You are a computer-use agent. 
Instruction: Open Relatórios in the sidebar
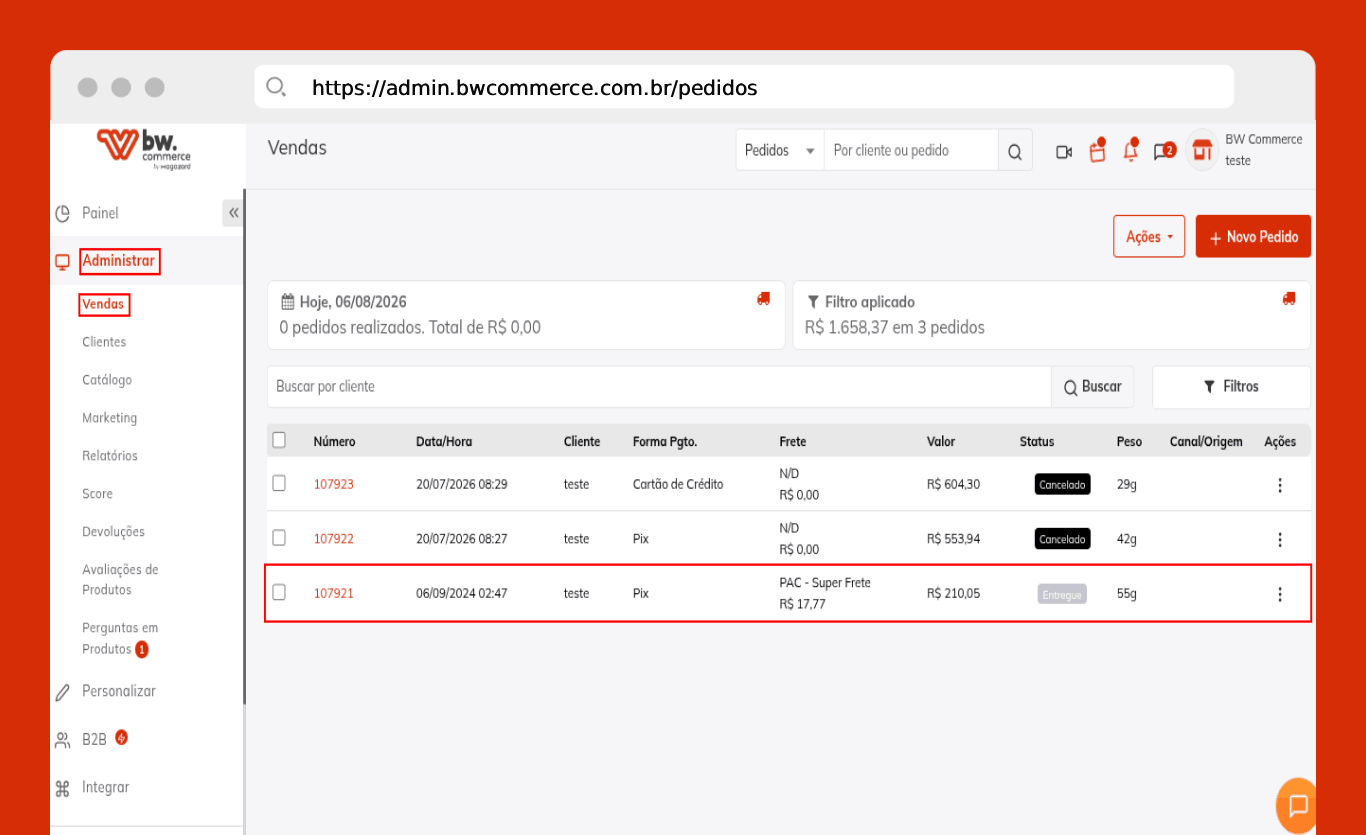pos(110,456)
